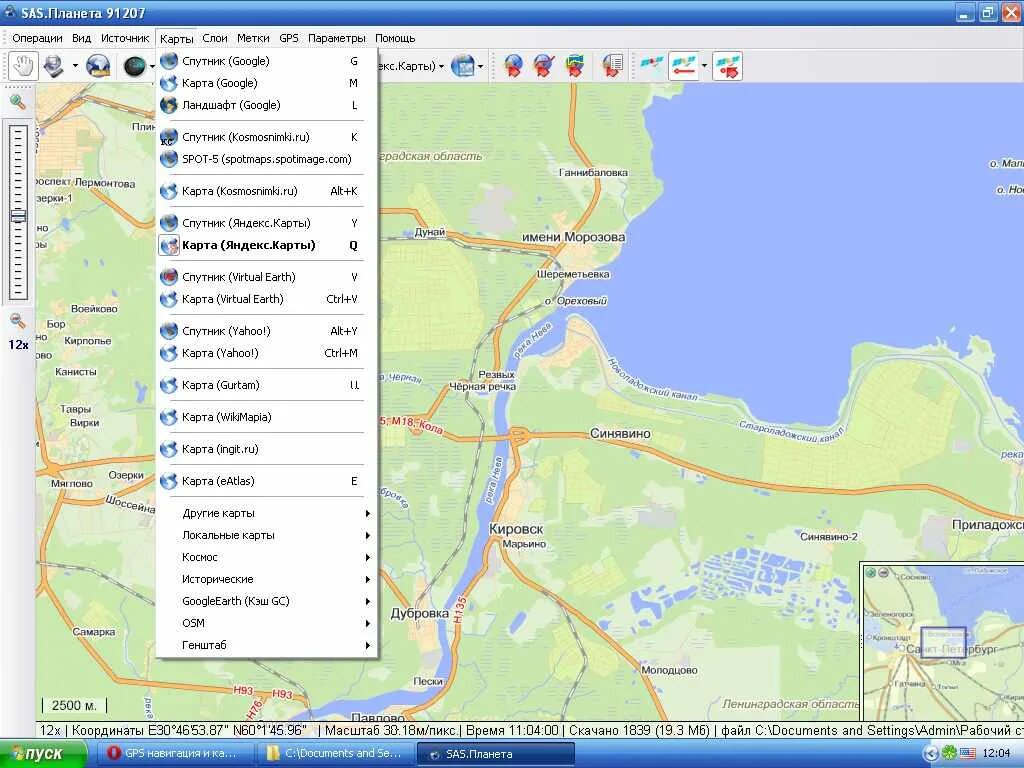The height and width of the screenshot is (768, 1024).
Task: Open selection operations dropdown arrow
Action: pos(74,66)
